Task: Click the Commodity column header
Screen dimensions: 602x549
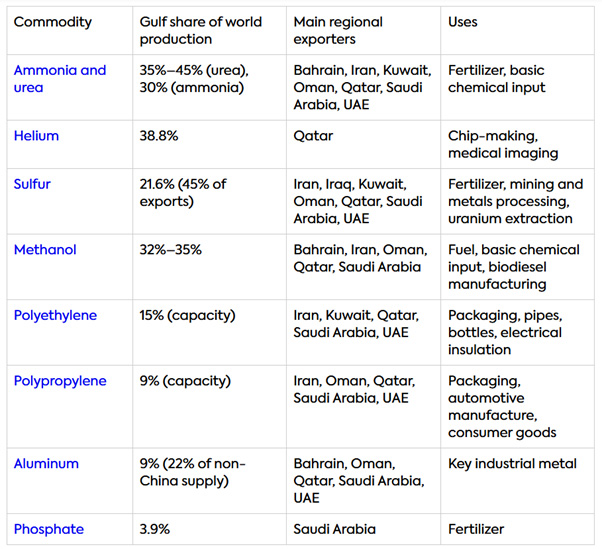Action: pos(53,22)
